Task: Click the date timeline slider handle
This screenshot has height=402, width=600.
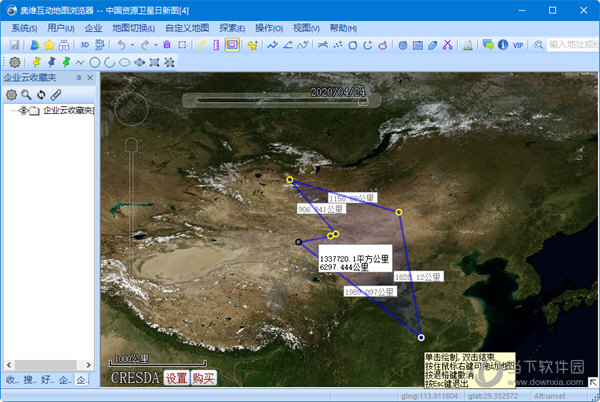Action: tap(363, 101)
